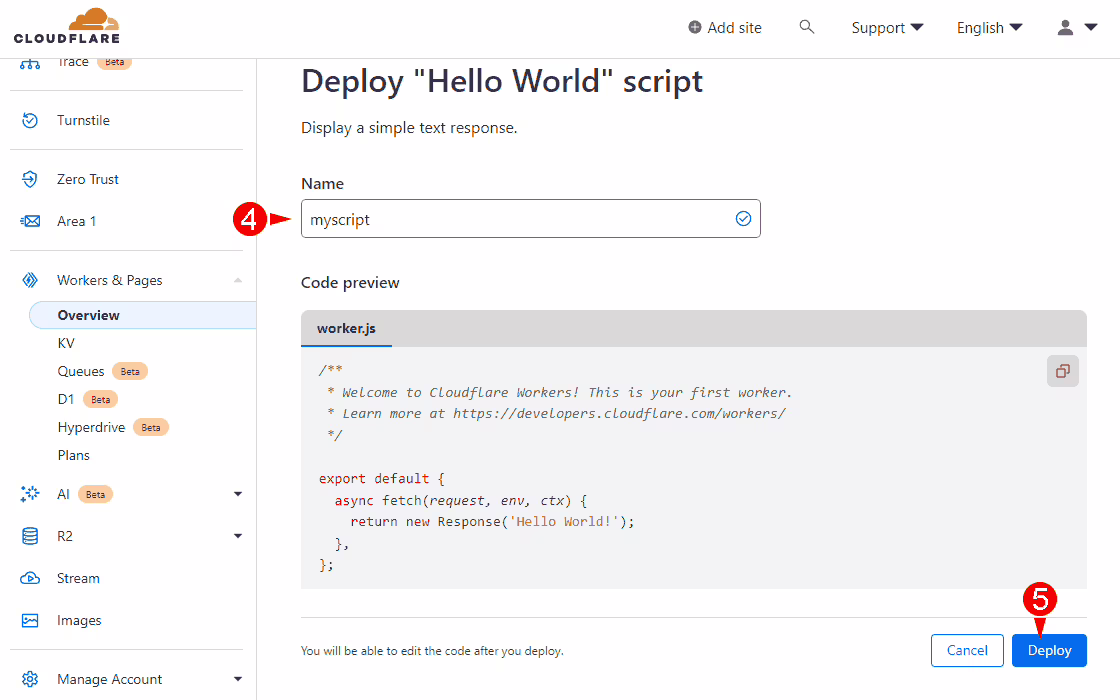The image size is (1120, 700).
Task: Click the Cancel button
Action: [x=967, y=650]
